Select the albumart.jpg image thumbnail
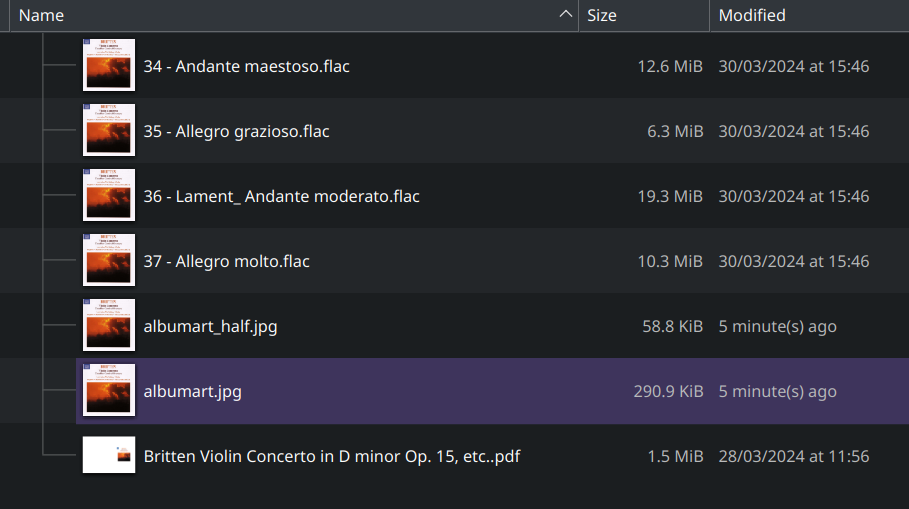The image size is (909, 509). tap(109, 391)
